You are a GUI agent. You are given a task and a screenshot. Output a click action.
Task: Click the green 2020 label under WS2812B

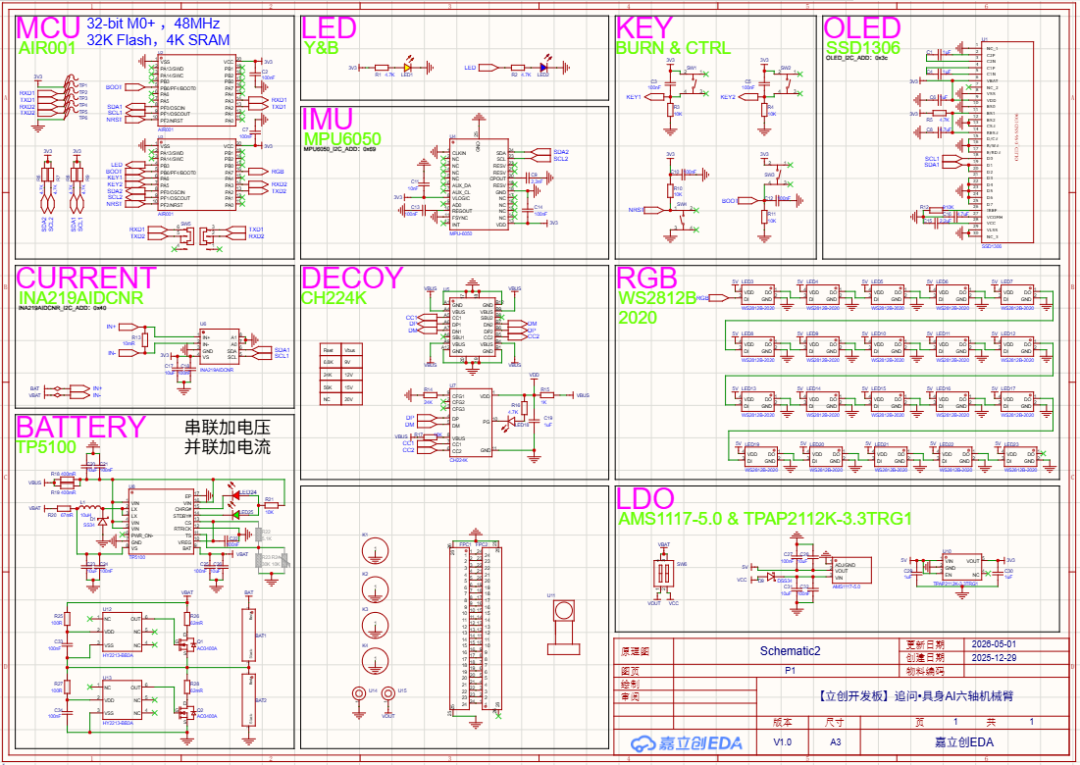click(637, 317)
